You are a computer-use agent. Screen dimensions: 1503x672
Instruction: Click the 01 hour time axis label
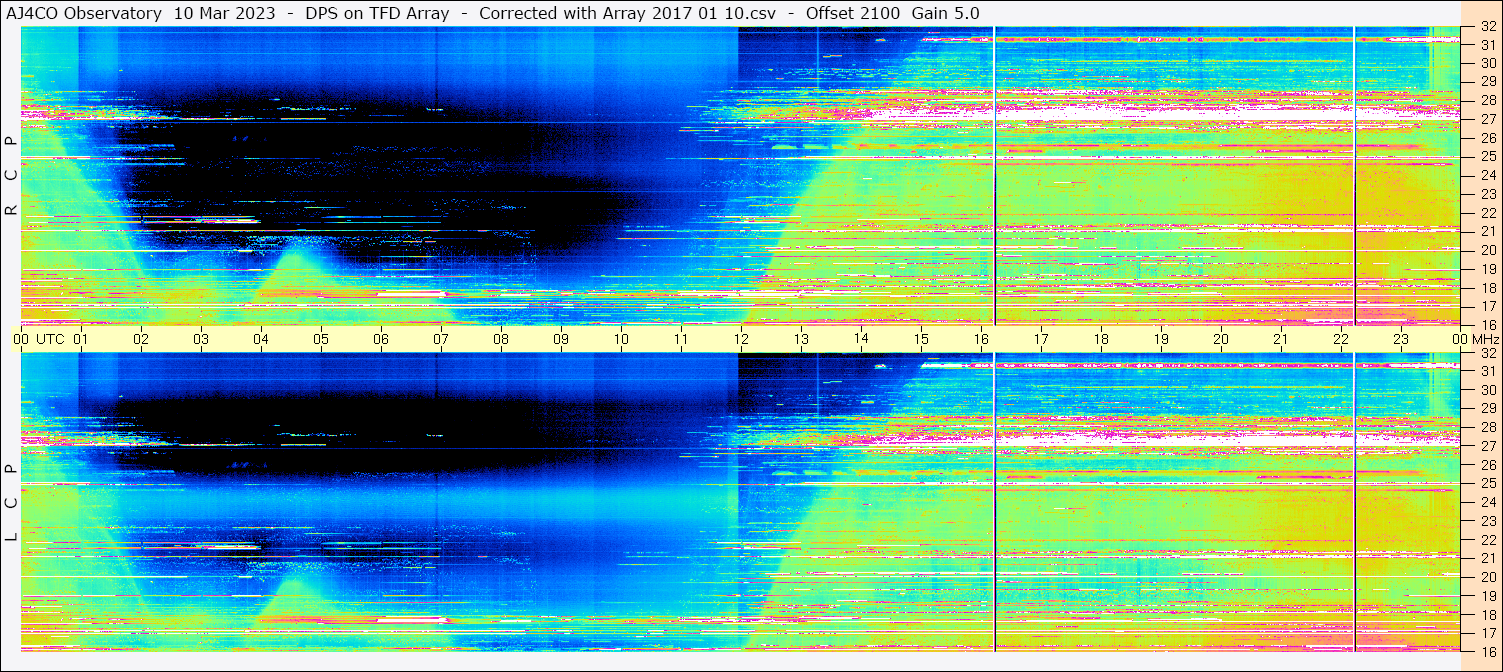click(x=81, y=339)
